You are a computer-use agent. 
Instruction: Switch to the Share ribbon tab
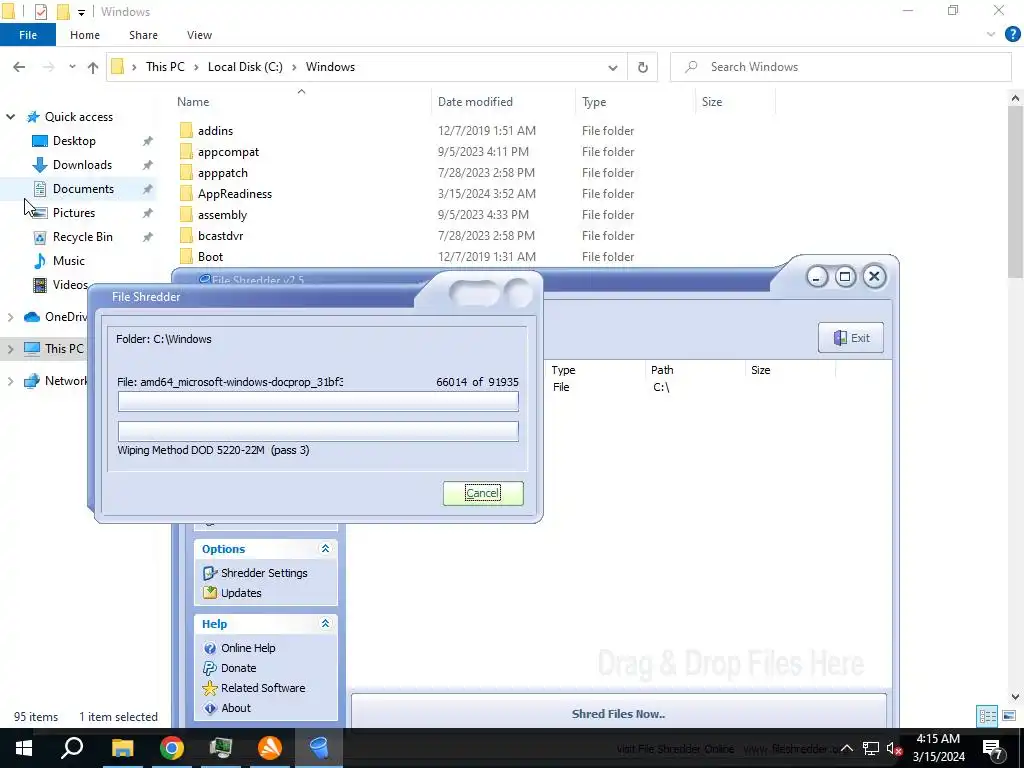pos(143,35)
